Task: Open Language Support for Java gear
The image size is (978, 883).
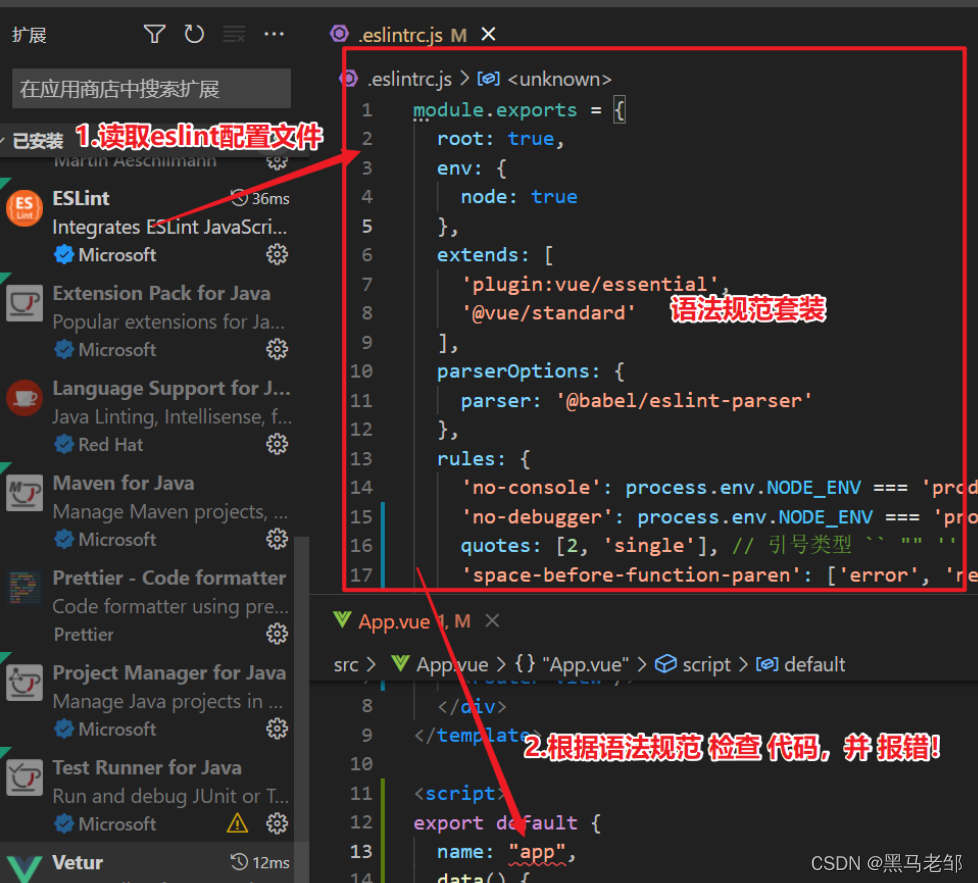Action: click(277, 444)
